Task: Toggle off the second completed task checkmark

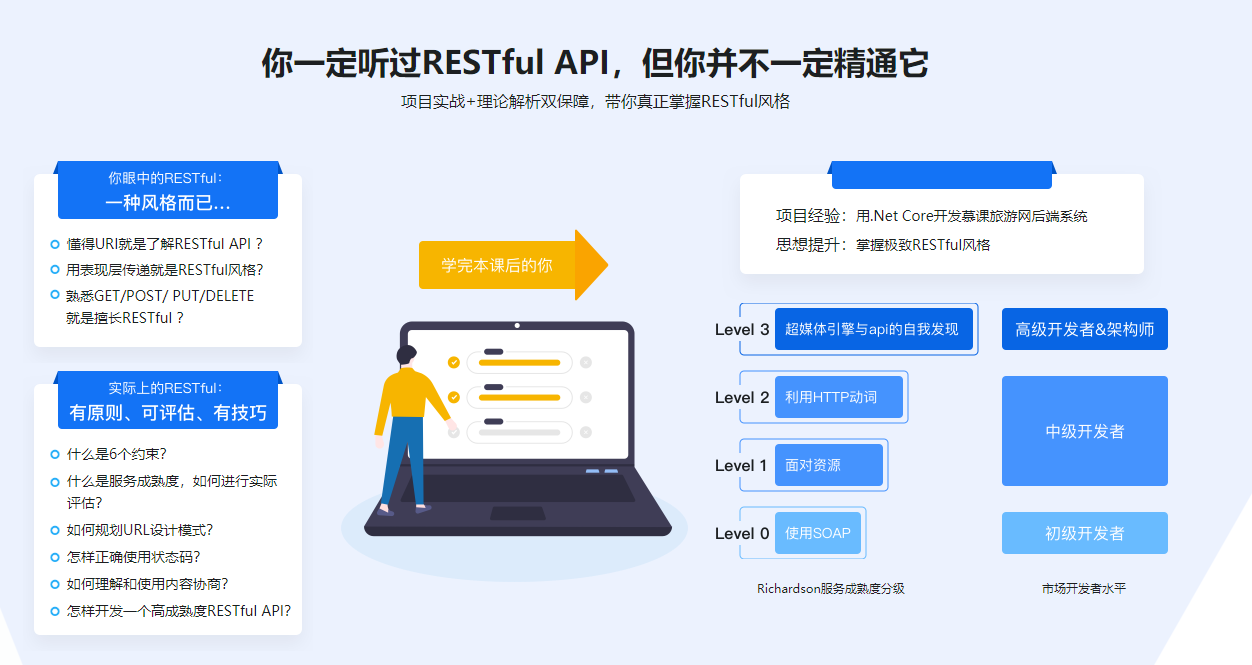Action: point(454,397)
